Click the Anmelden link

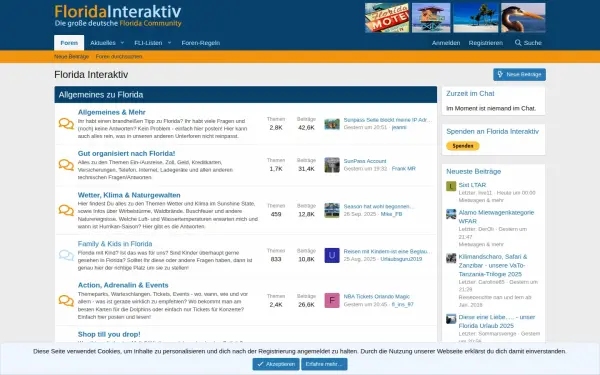tap(446, 43)
